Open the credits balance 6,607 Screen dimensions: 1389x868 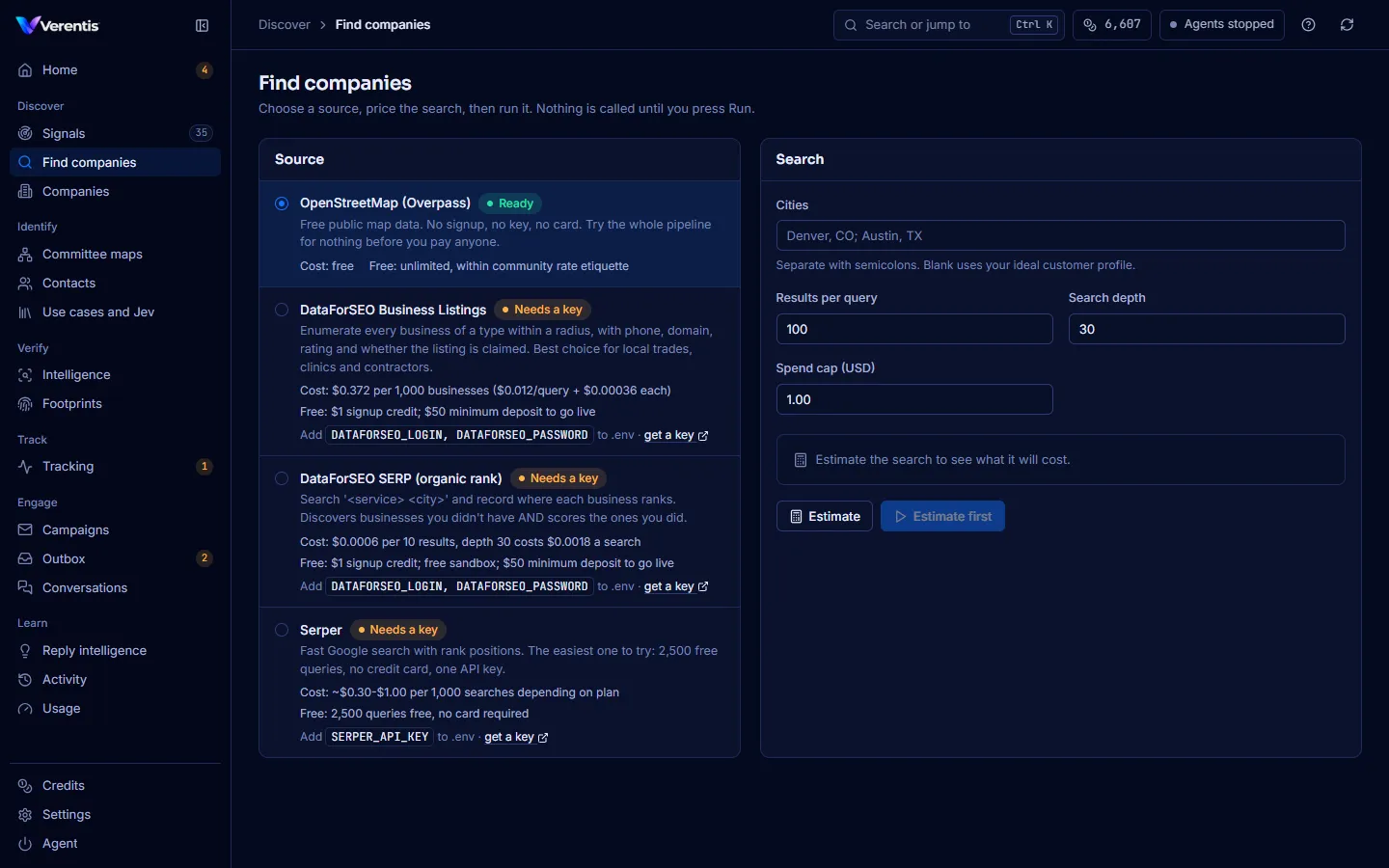1112,25
